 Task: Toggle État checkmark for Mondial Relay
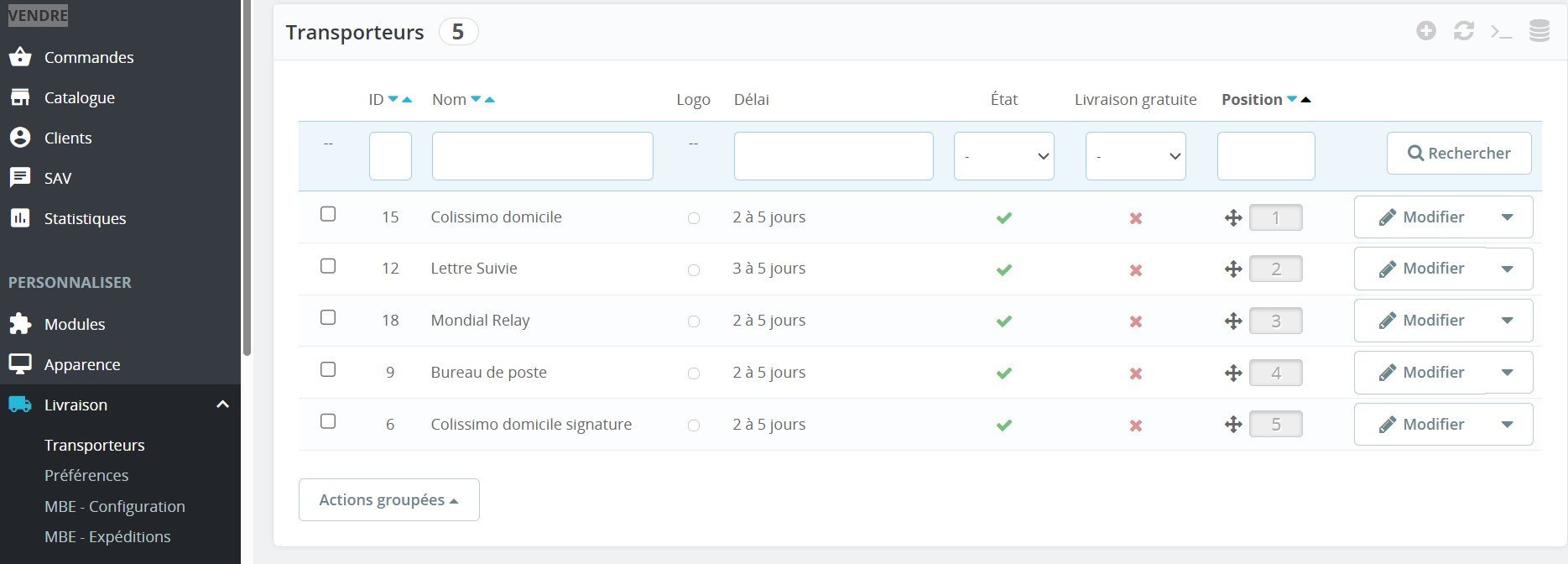(1004, 321)
